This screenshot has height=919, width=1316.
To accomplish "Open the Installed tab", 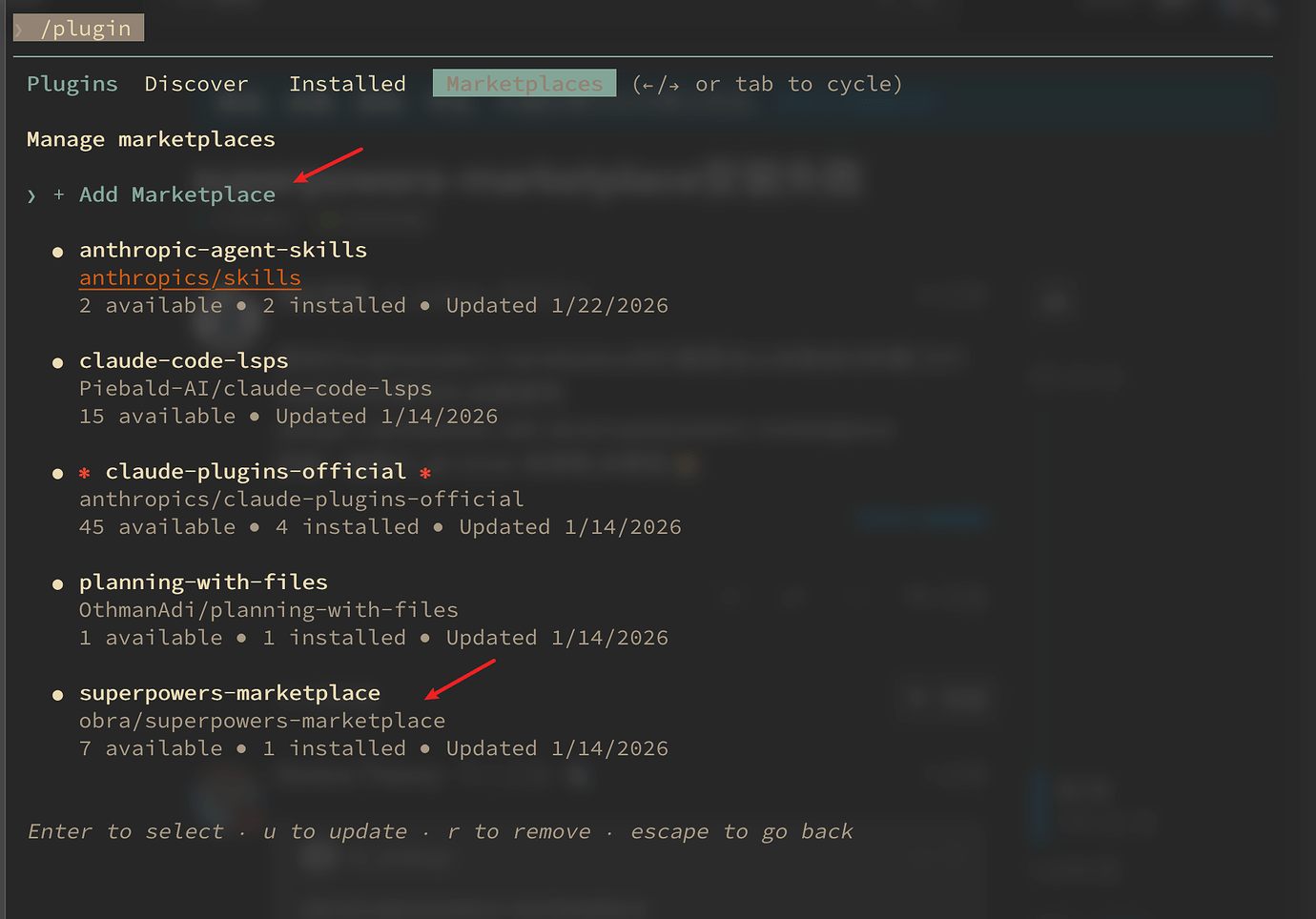I will [x=347, y=84].
